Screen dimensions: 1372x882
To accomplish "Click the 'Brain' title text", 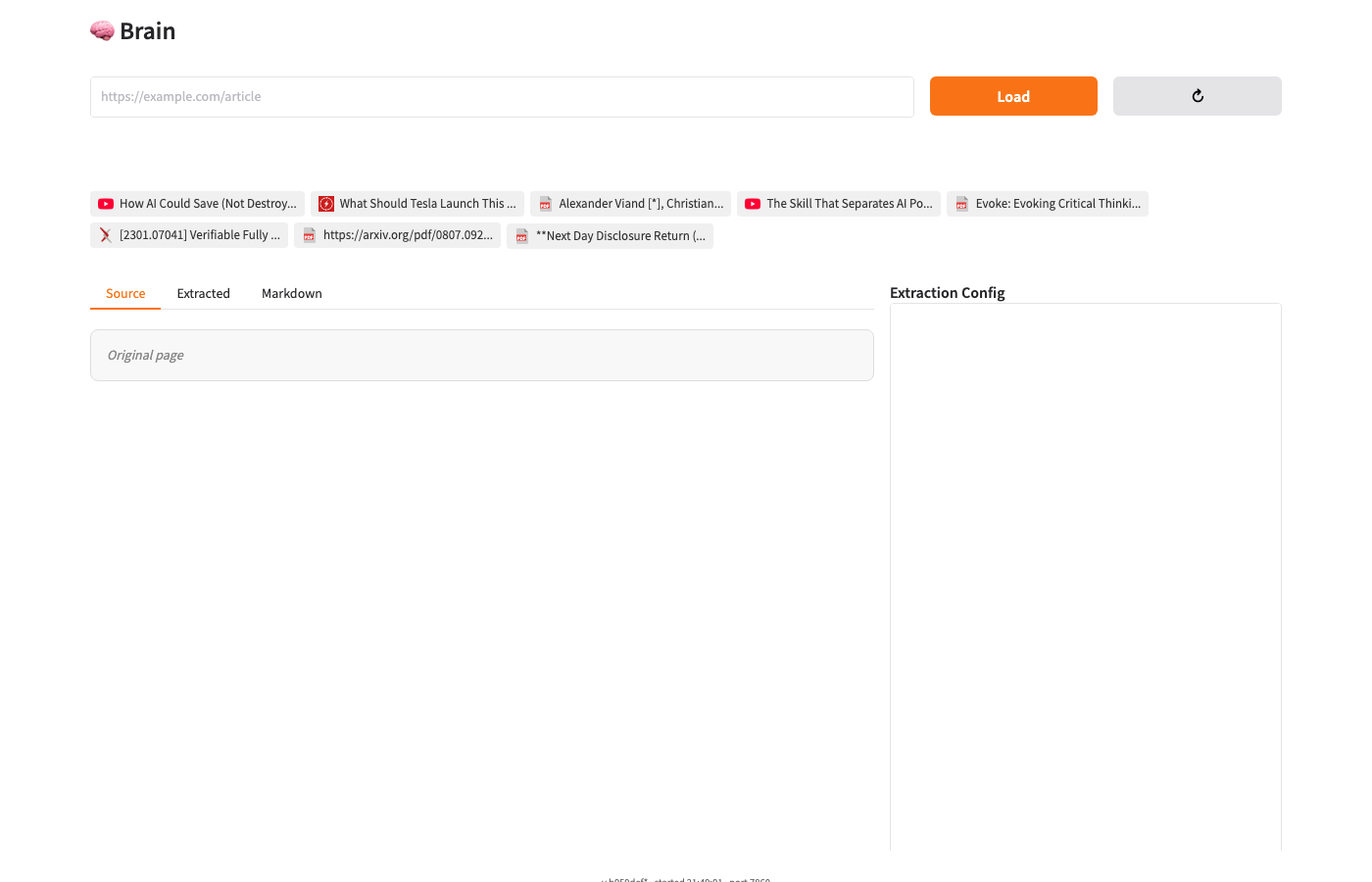I will [147, 31].
